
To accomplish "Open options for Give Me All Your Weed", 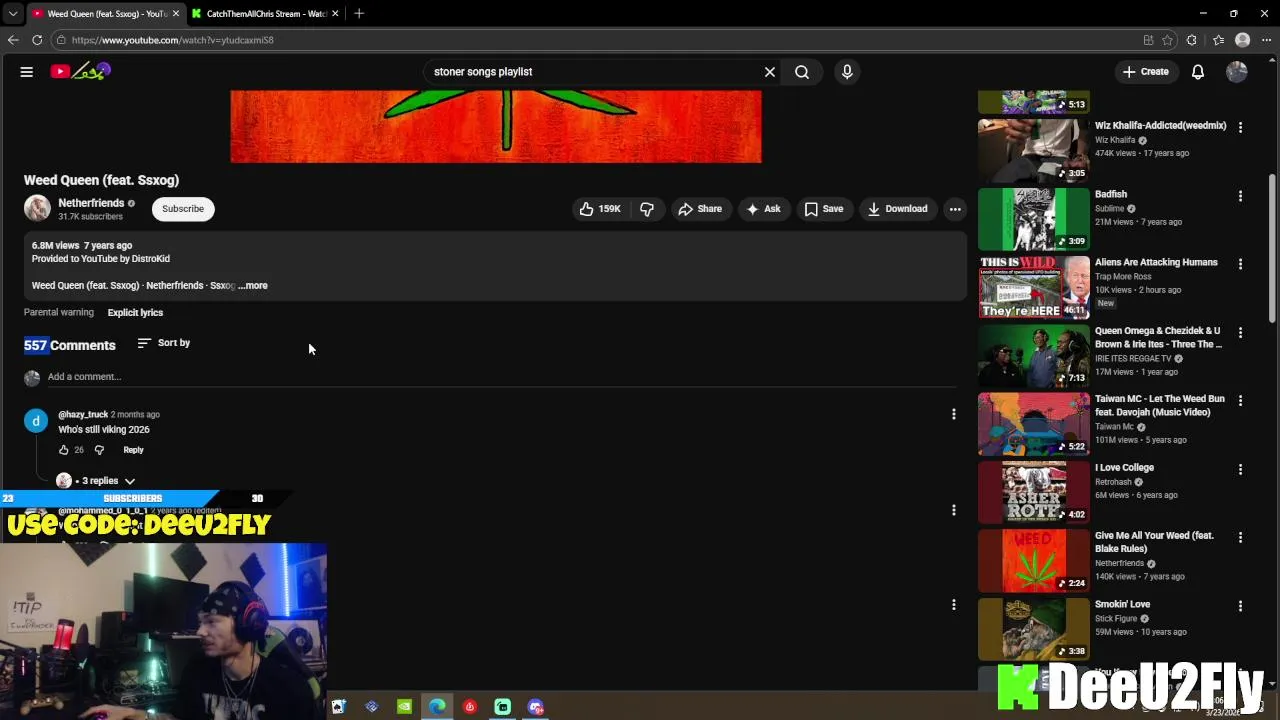I will tap(1240, 537).
